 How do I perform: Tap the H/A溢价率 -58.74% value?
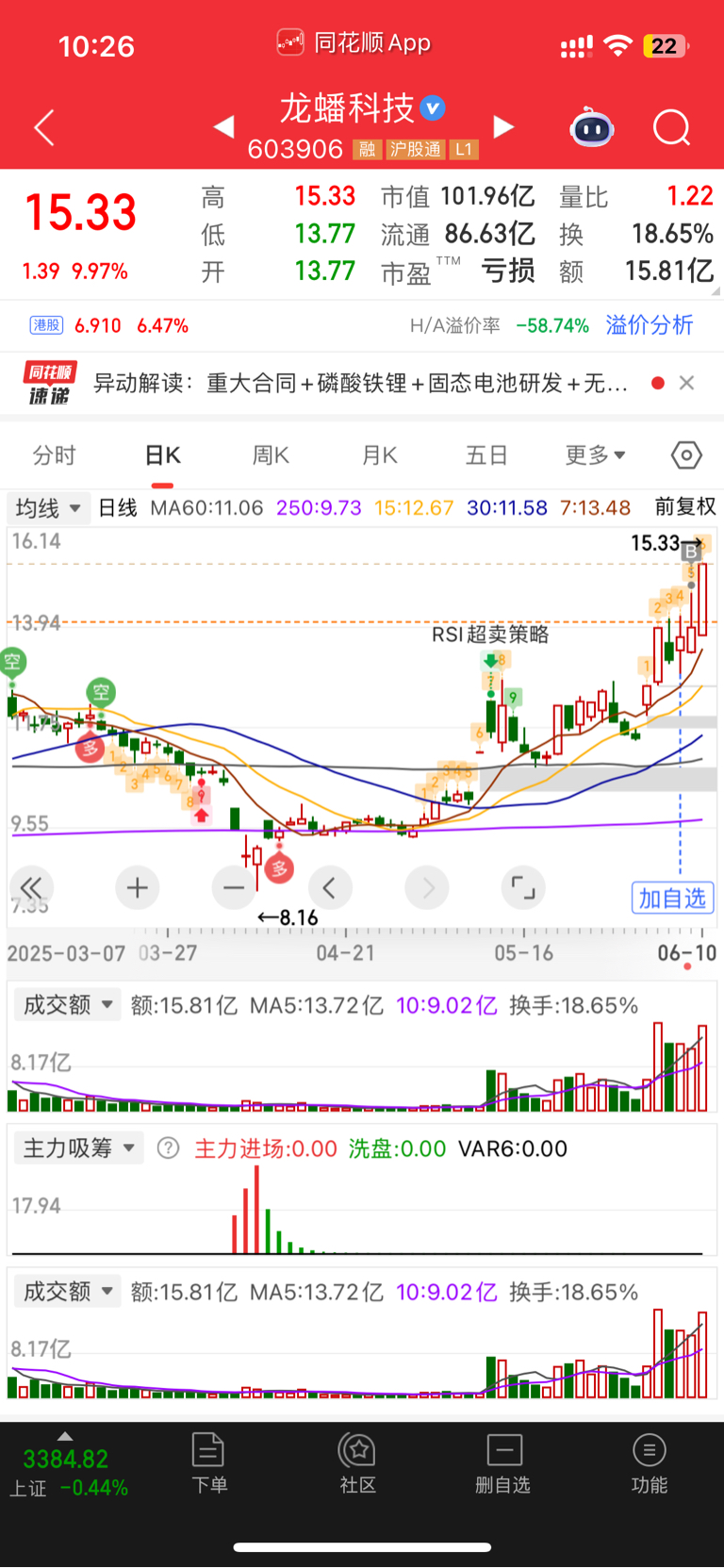tap(500, 326)
